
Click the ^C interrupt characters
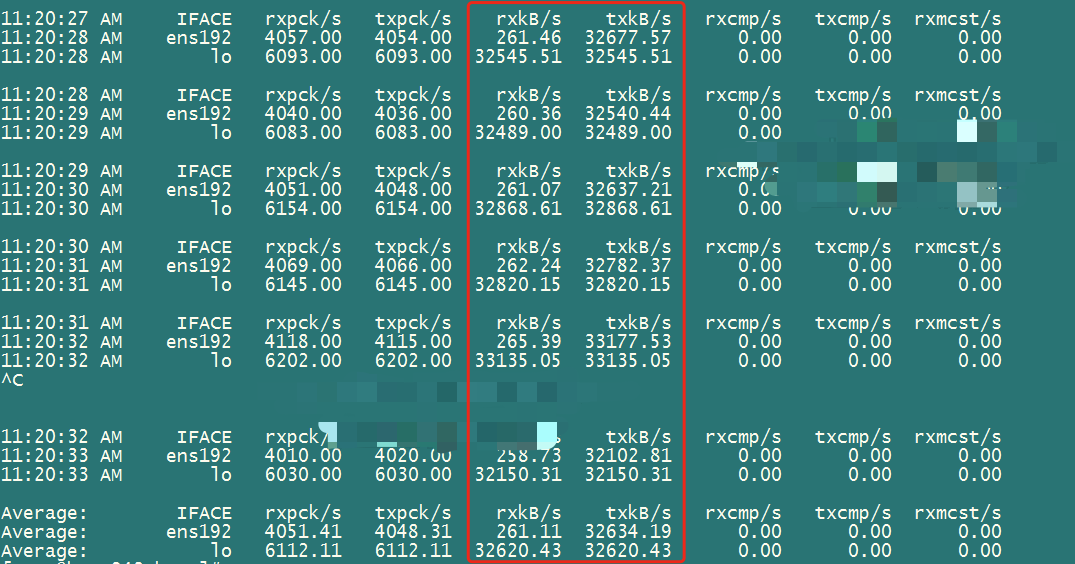coord(11,380)
